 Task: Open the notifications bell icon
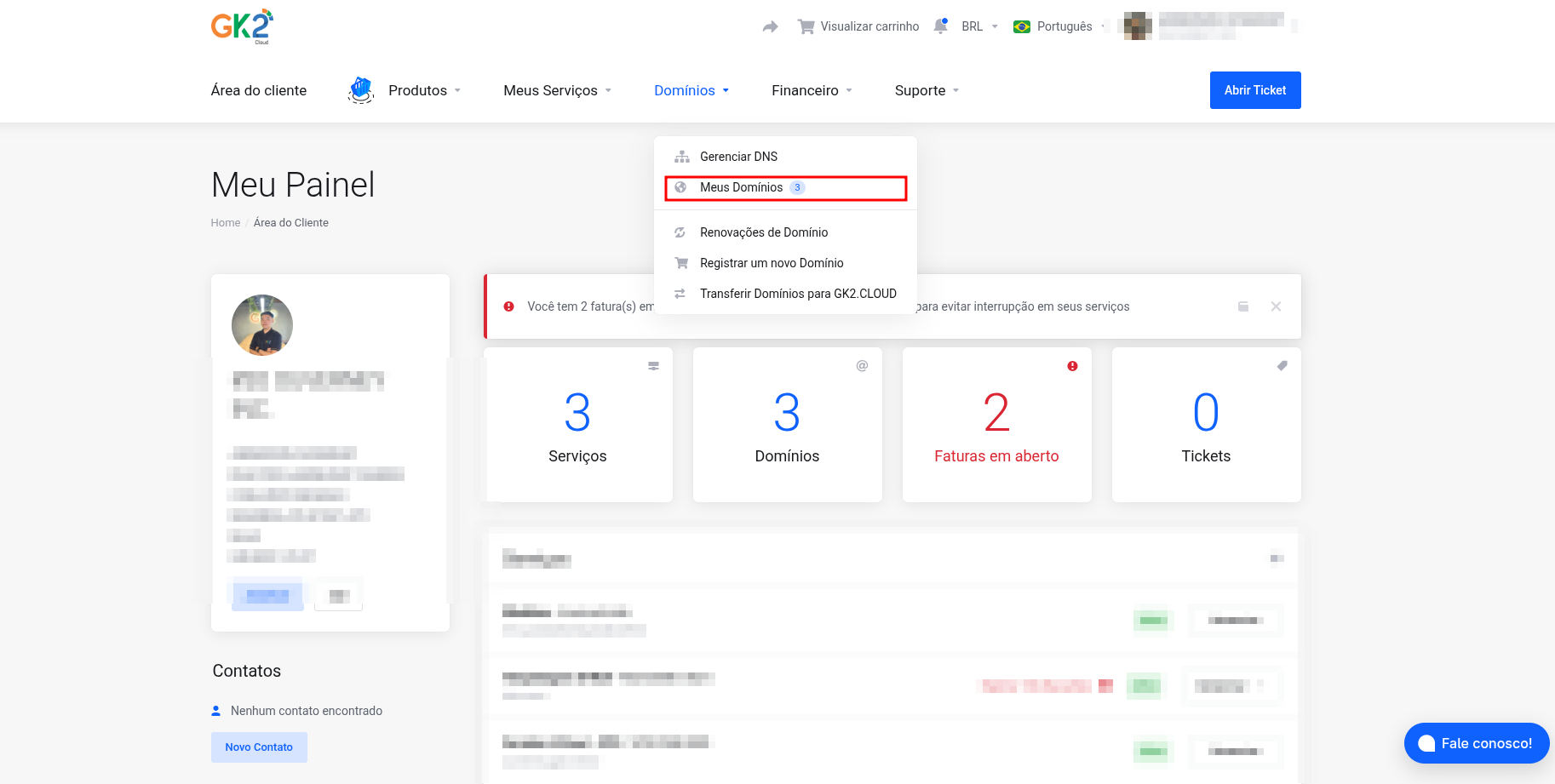coord(941,26)
